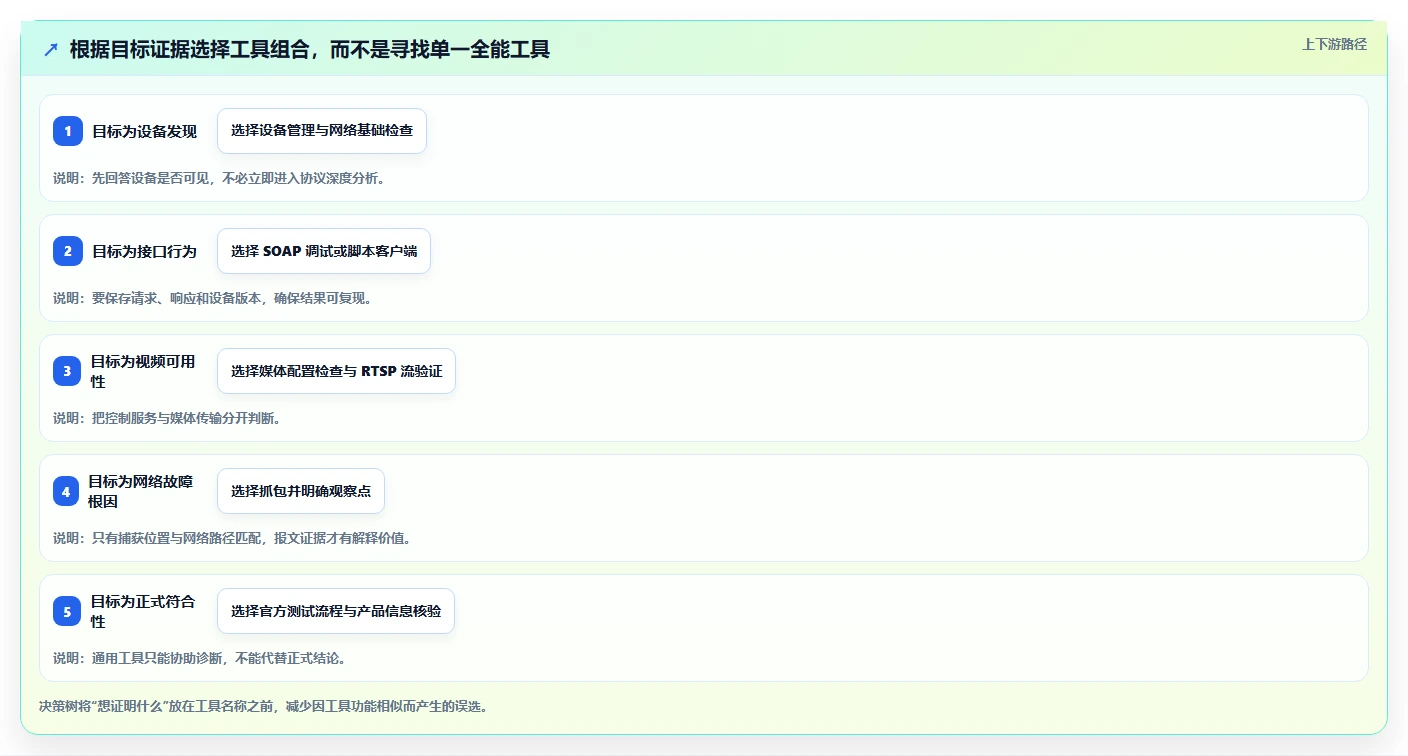The image size is (1408, 756).
Task: Click note 只有捕获位置与网络路径匹配
Action: pos(232,538)
